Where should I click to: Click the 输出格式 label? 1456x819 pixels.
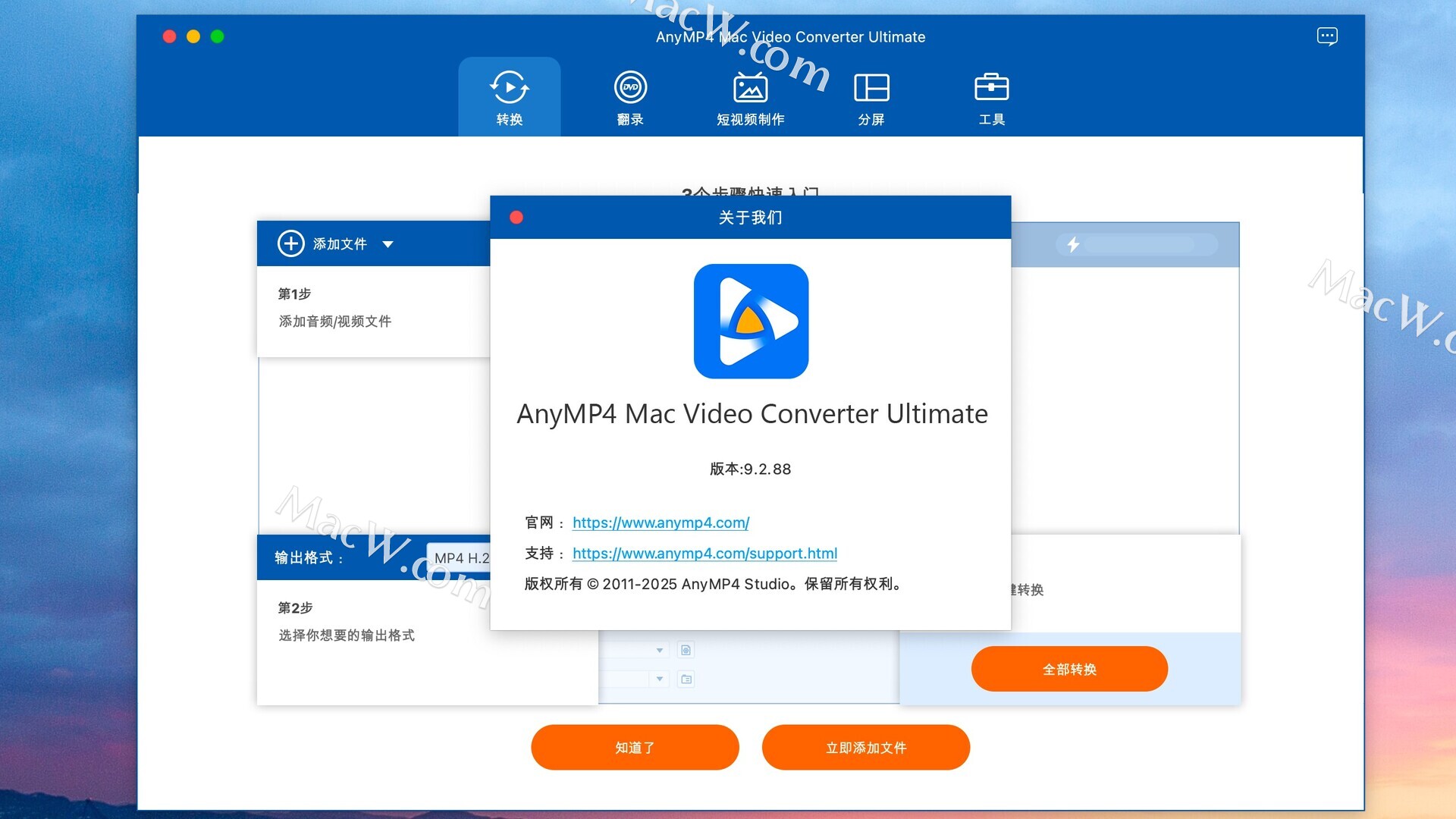[309, 558]
